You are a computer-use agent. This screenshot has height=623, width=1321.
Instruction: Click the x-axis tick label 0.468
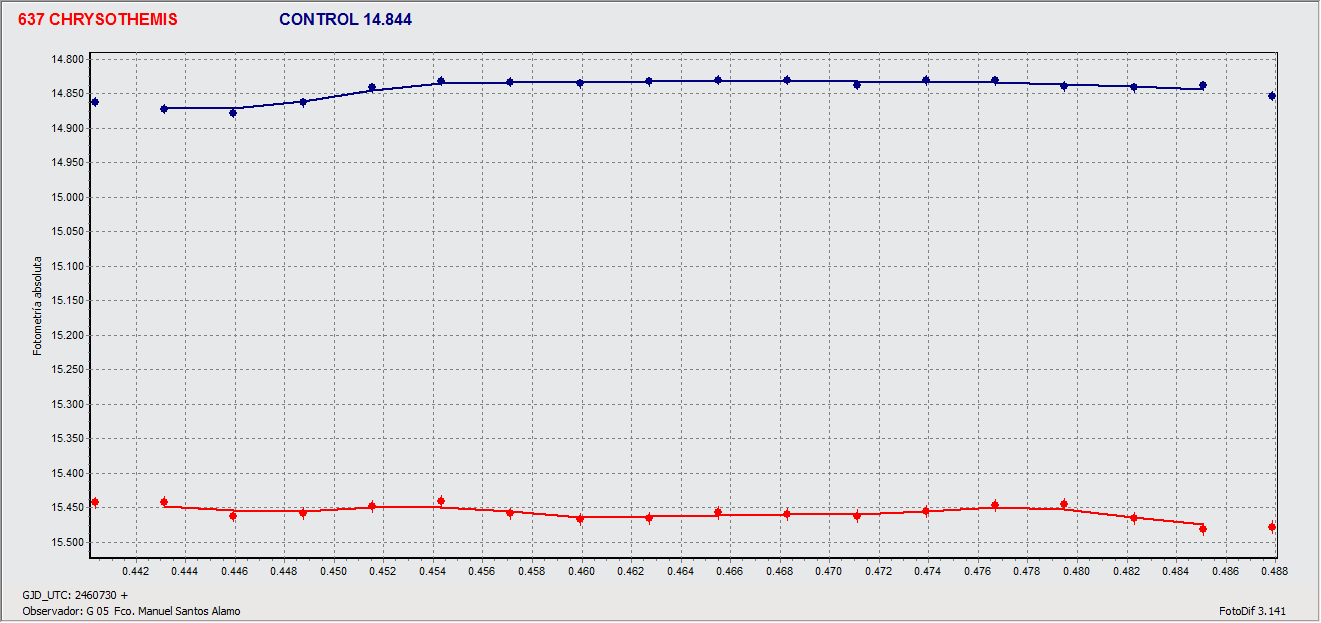coord(779,572)
